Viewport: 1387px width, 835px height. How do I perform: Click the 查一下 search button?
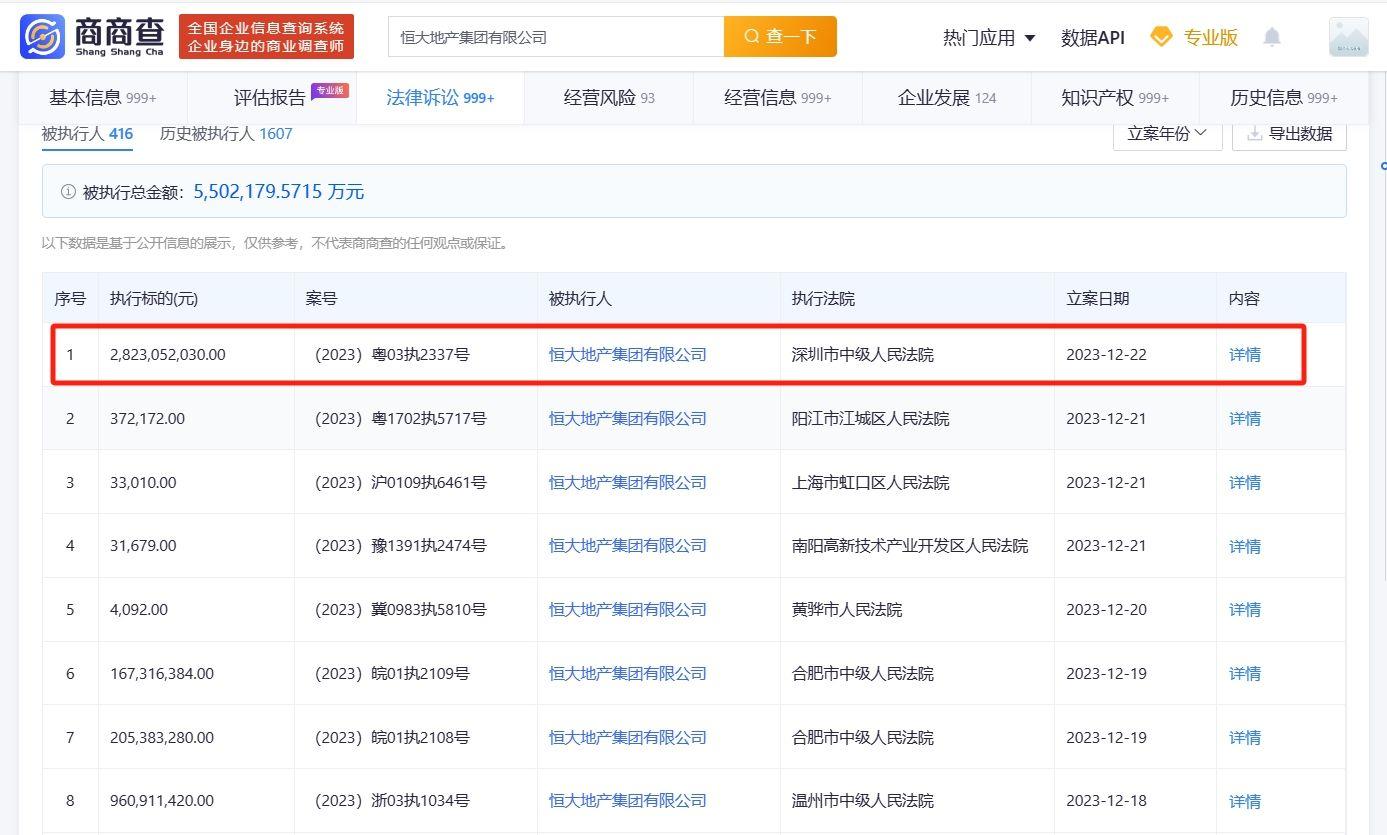click(x=780, y=37)
